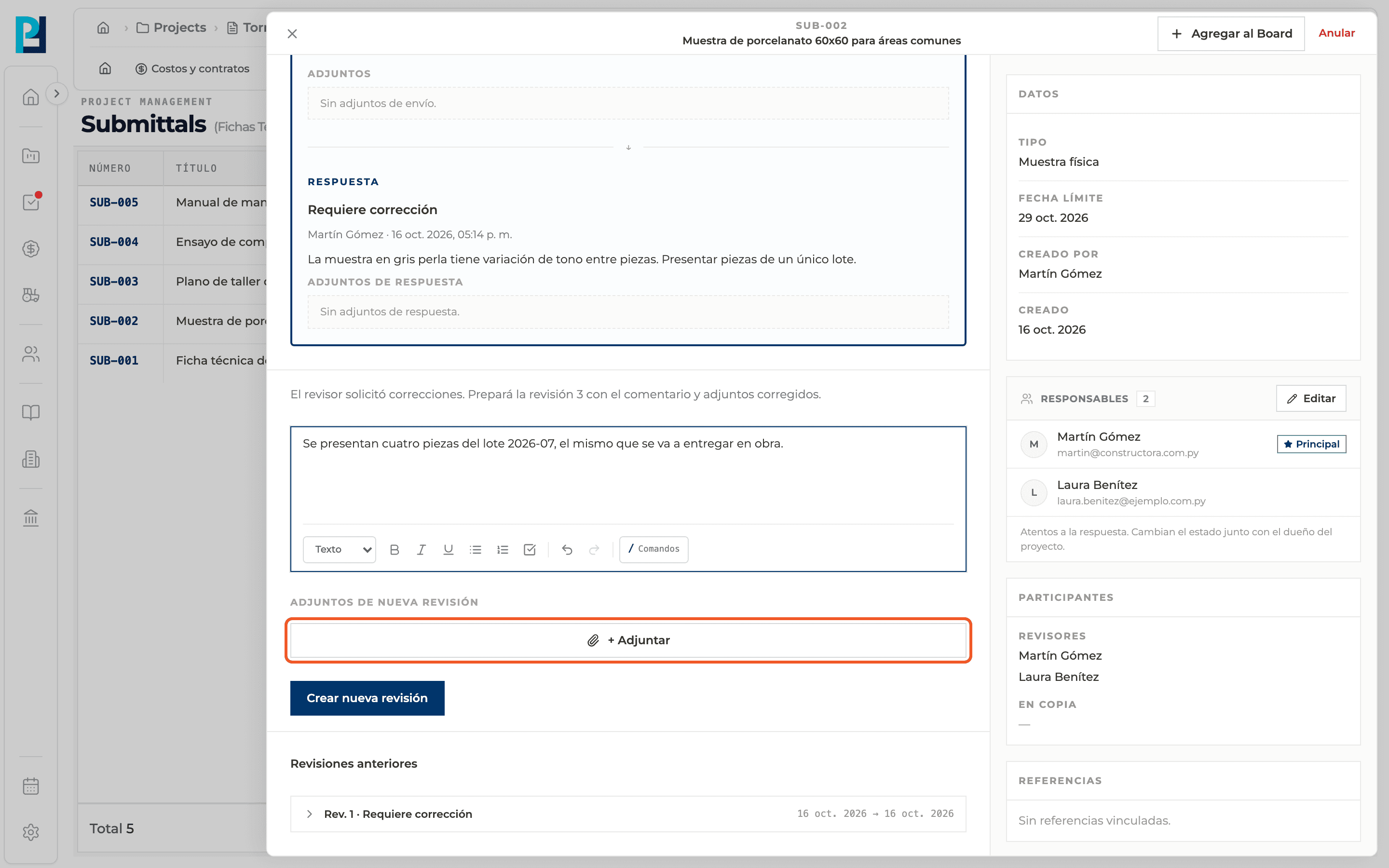The height and width of the screenshot is (868, 1389).
Task: Open SUB-003 in the submittals table
Action: click(114, 281)
